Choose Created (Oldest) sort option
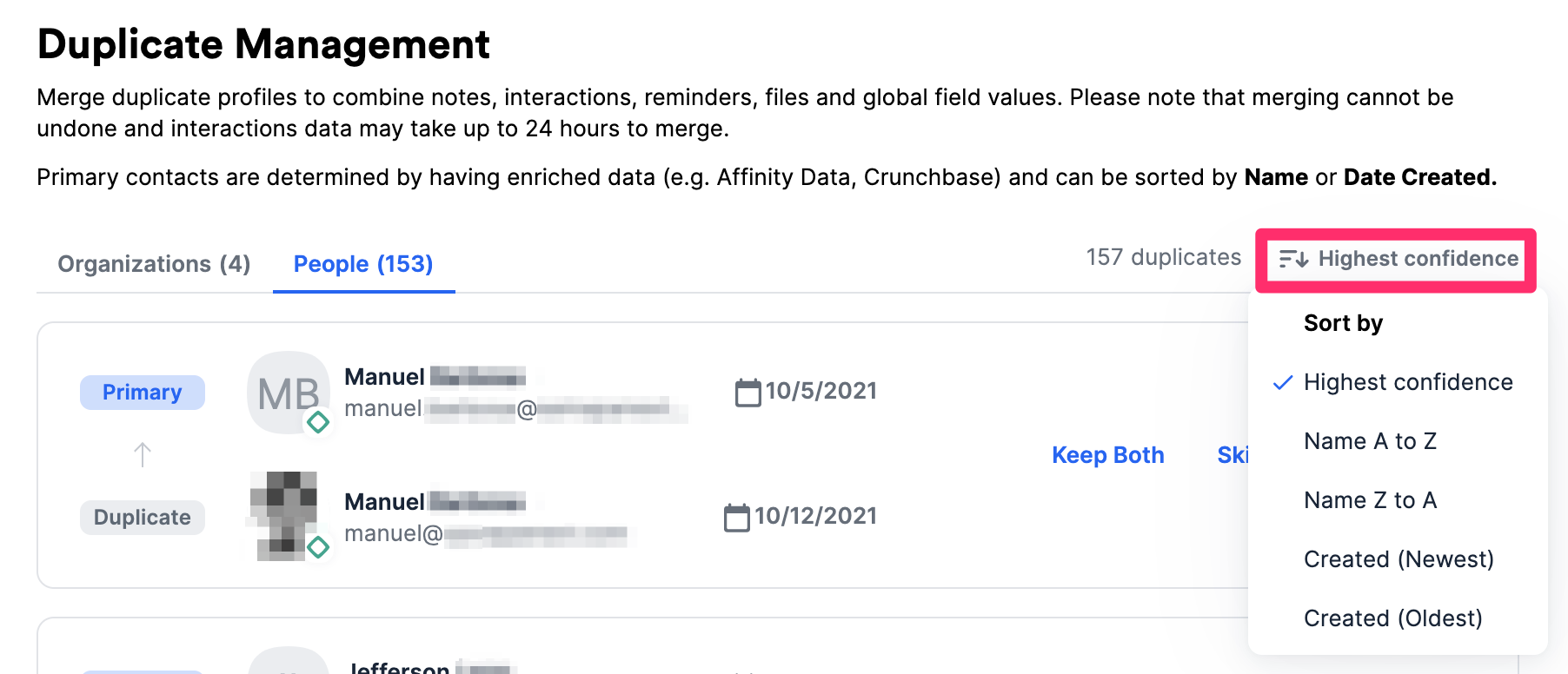This screenshot has height=674, width=1568. pos(1392,618)
